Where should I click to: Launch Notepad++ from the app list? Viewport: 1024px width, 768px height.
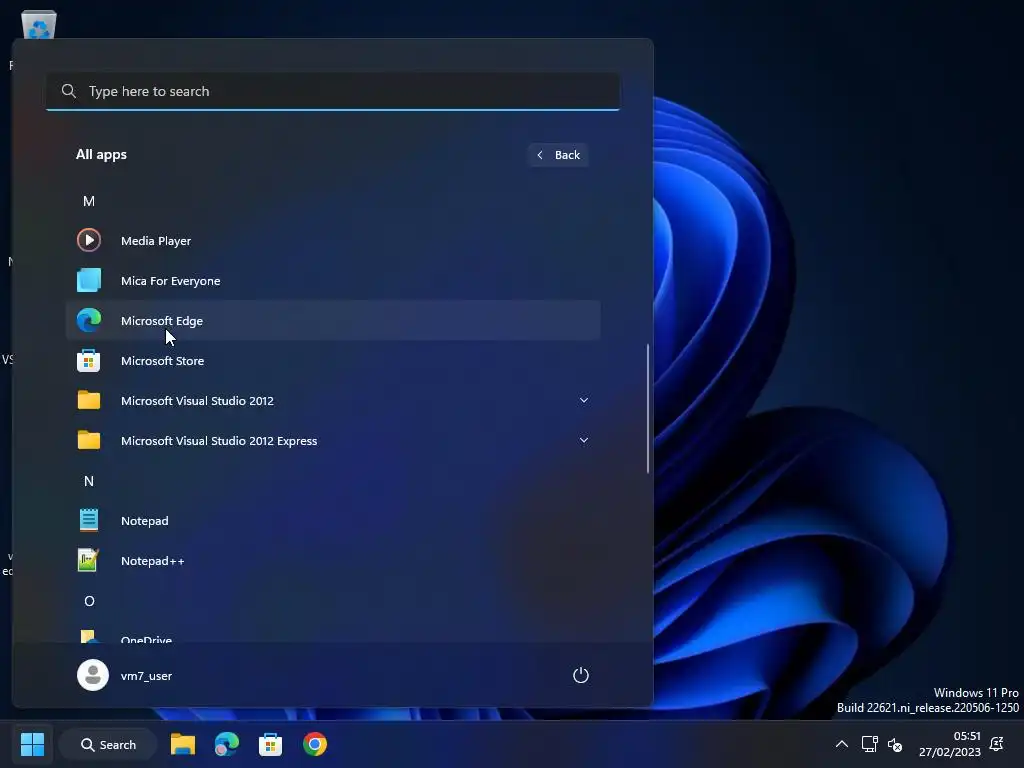point(332,560)
